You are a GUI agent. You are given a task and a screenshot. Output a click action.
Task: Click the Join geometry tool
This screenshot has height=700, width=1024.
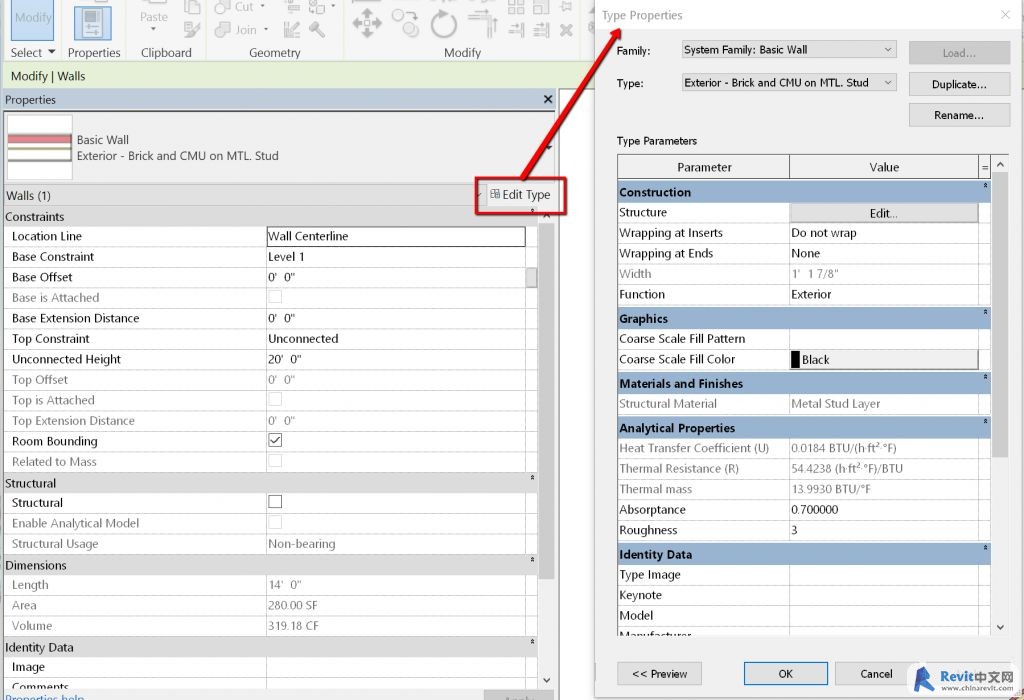point(236,29)
